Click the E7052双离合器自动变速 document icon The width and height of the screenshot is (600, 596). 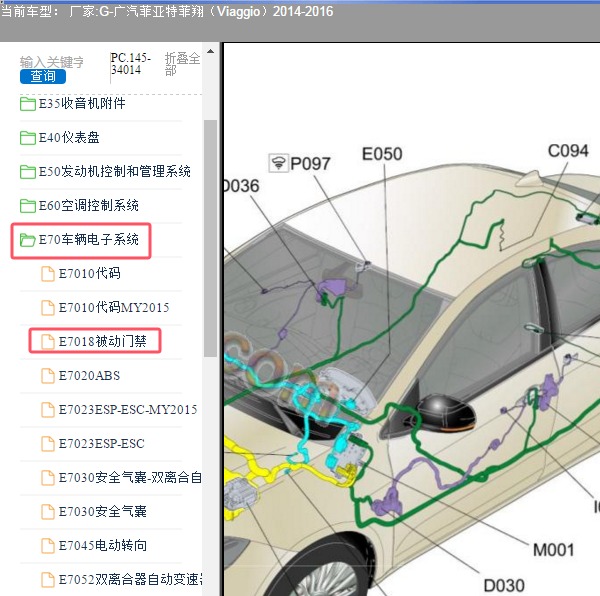(47, 580)
